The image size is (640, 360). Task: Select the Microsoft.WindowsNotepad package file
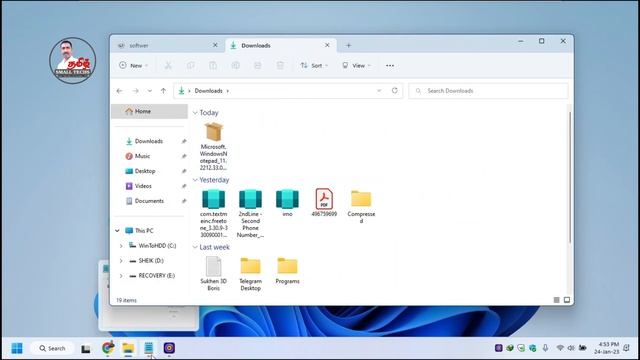213,146
